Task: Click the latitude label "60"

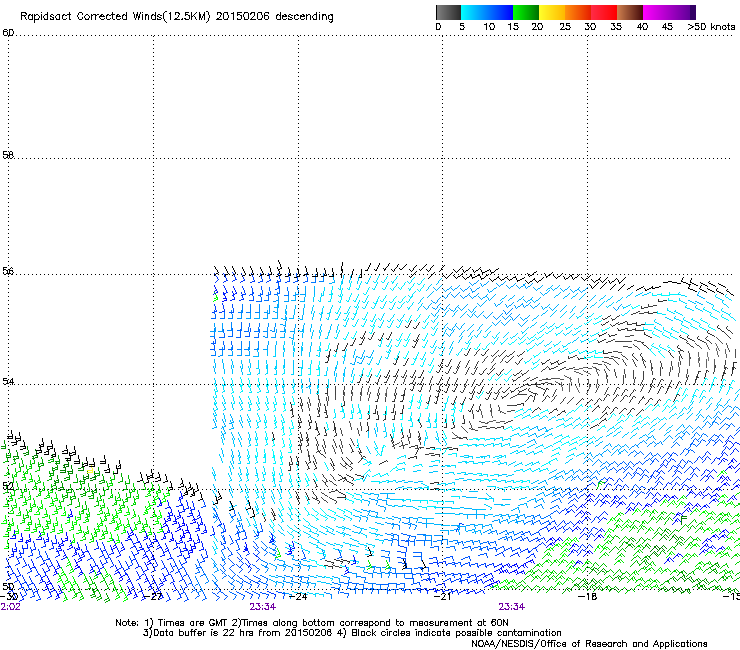Action: tap(8, 33)
